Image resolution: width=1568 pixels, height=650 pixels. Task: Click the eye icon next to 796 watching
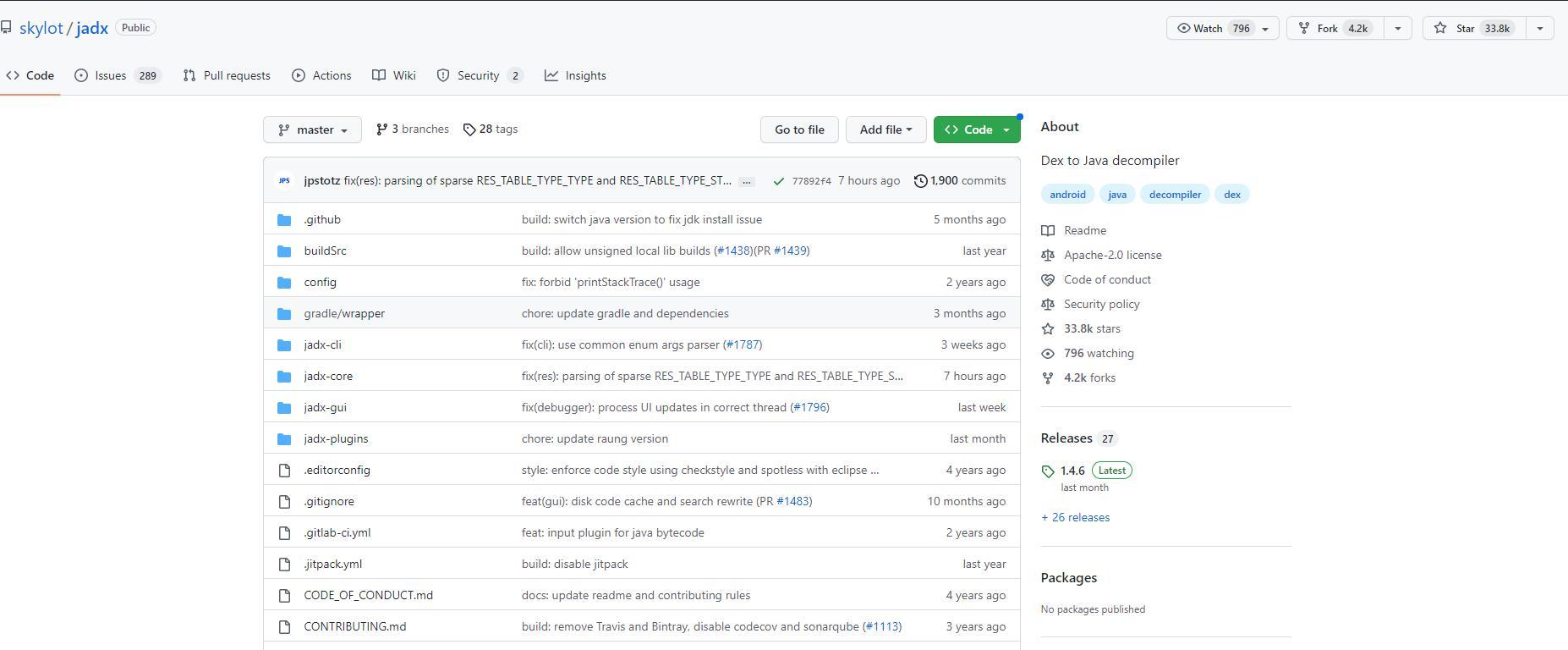[1048, 353]
